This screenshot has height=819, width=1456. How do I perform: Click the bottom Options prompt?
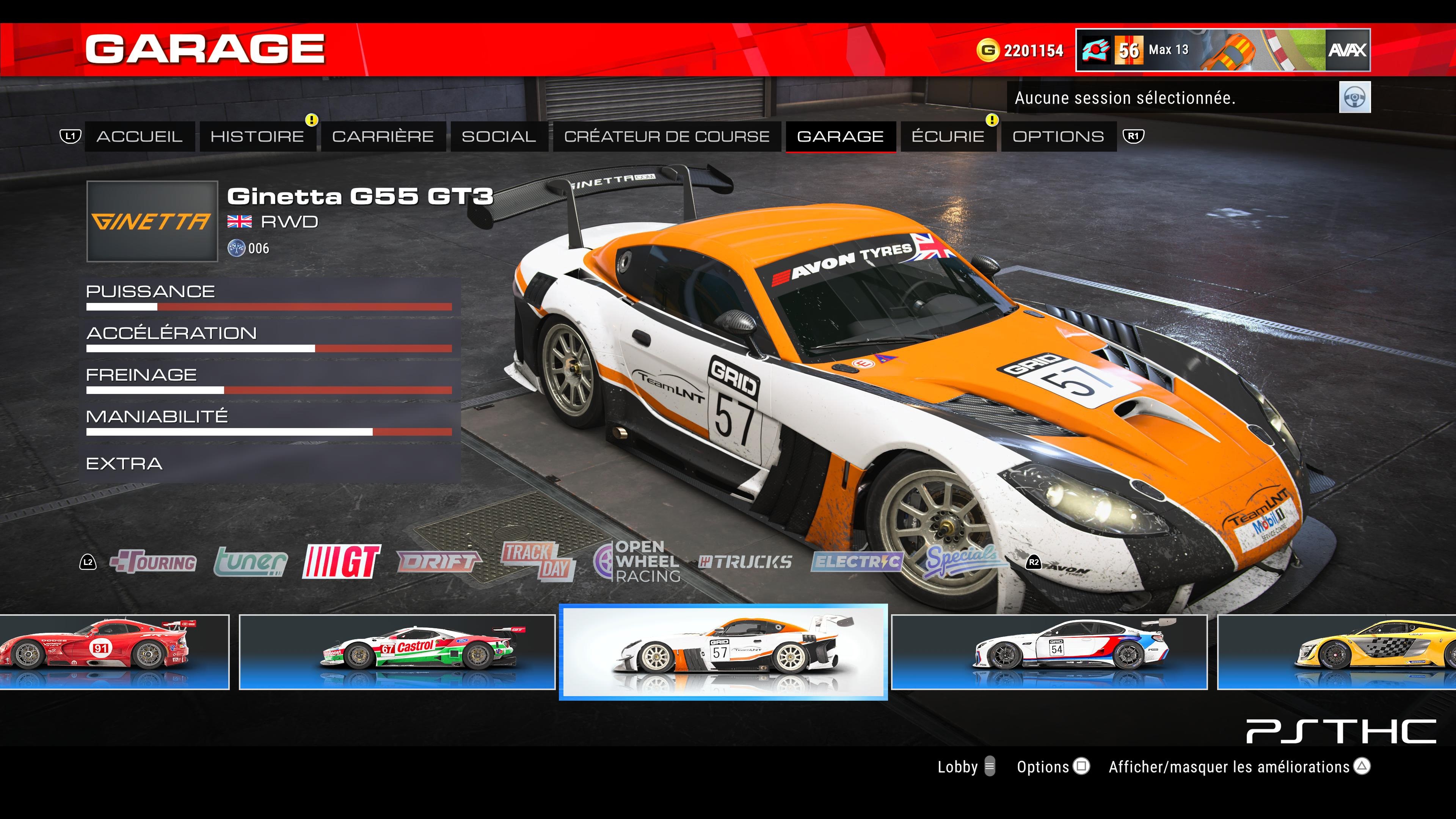pos(1043,767)
